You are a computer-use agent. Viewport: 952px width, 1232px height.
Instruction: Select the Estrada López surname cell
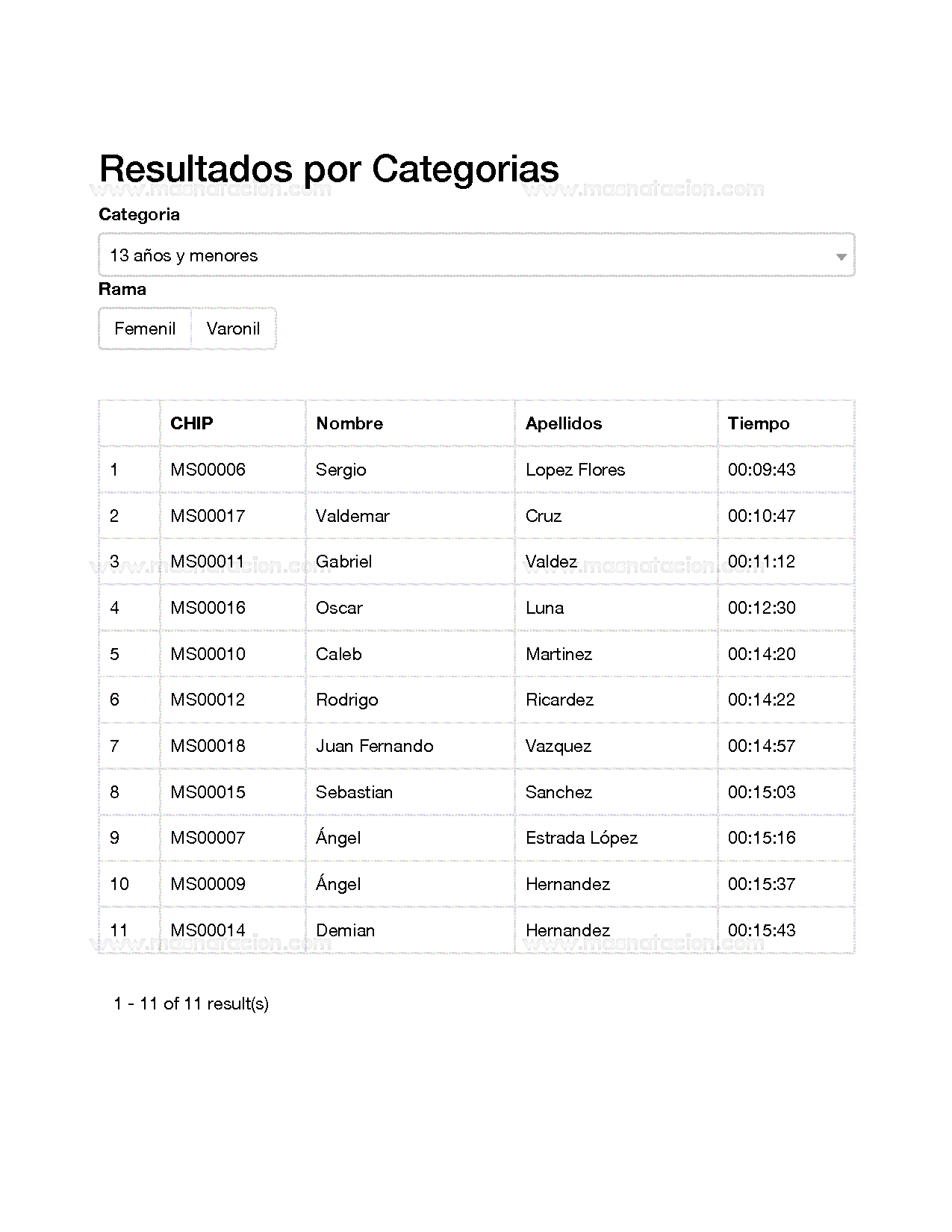point(581,838)
